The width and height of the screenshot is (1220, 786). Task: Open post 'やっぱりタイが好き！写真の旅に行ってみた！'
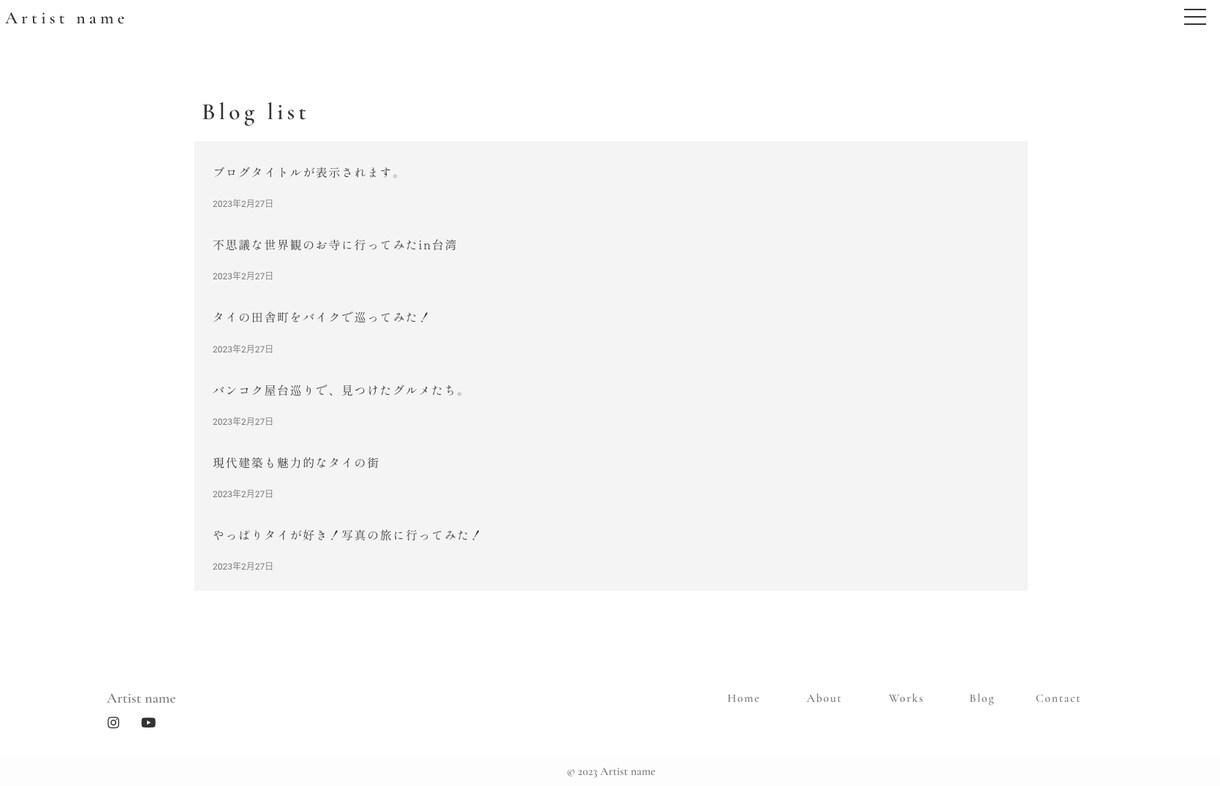(347, 535)
